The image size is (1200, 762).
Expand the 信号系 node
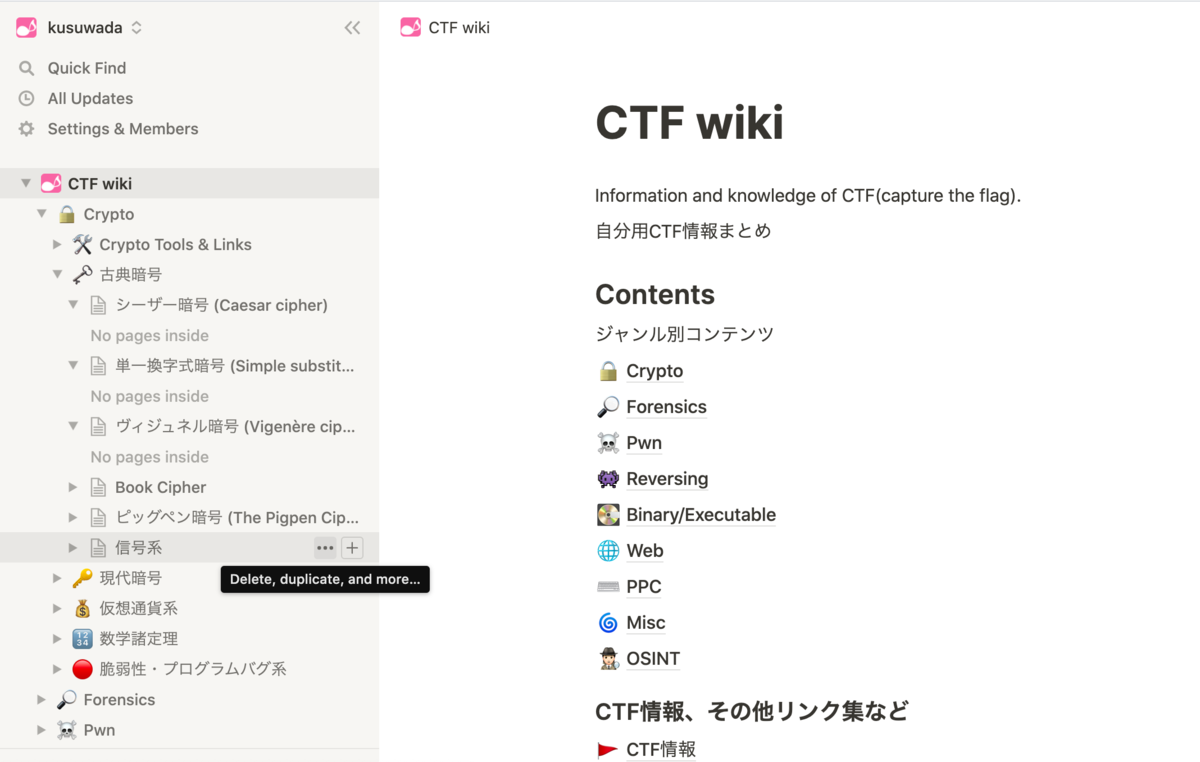coord(73,548)
